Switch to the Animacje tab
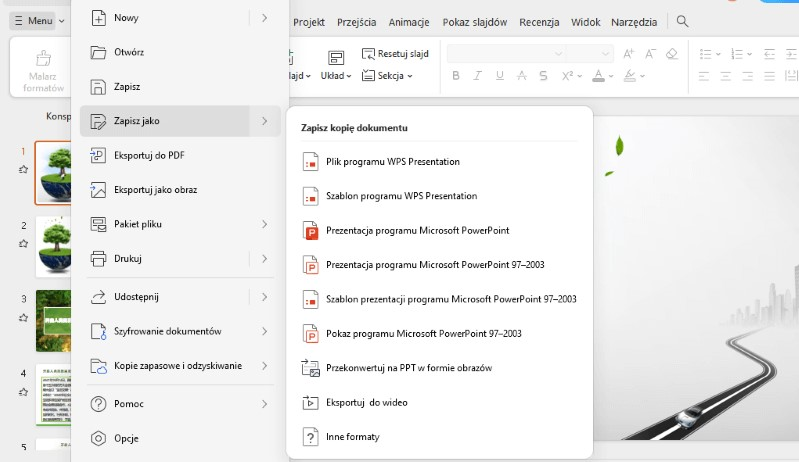 click(409, 22)
